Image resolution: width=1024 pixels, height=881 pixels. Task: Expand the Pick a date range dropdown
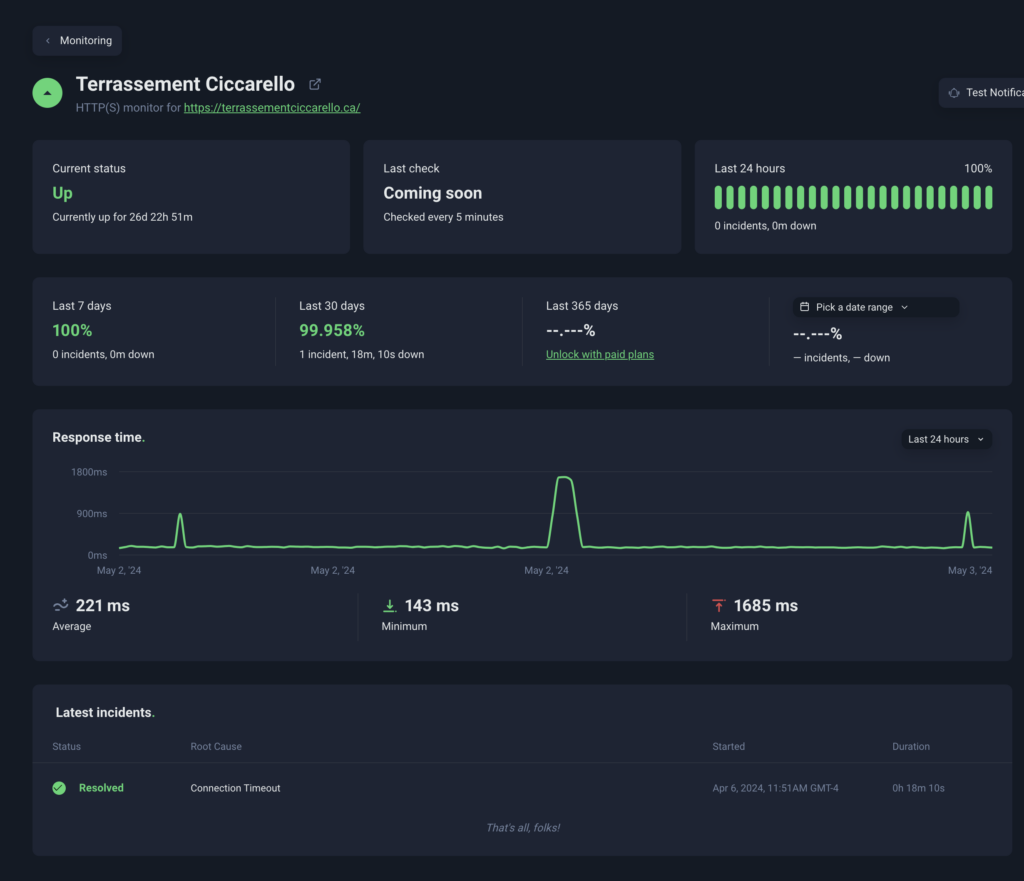[x=875, y=307]
